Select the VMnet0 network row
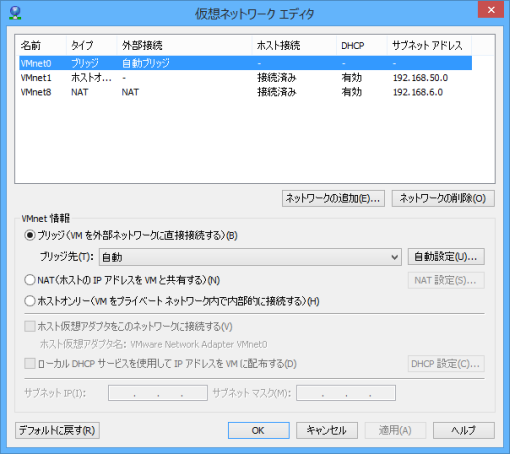Screen dimensions: 510x454 coord(245,63)
